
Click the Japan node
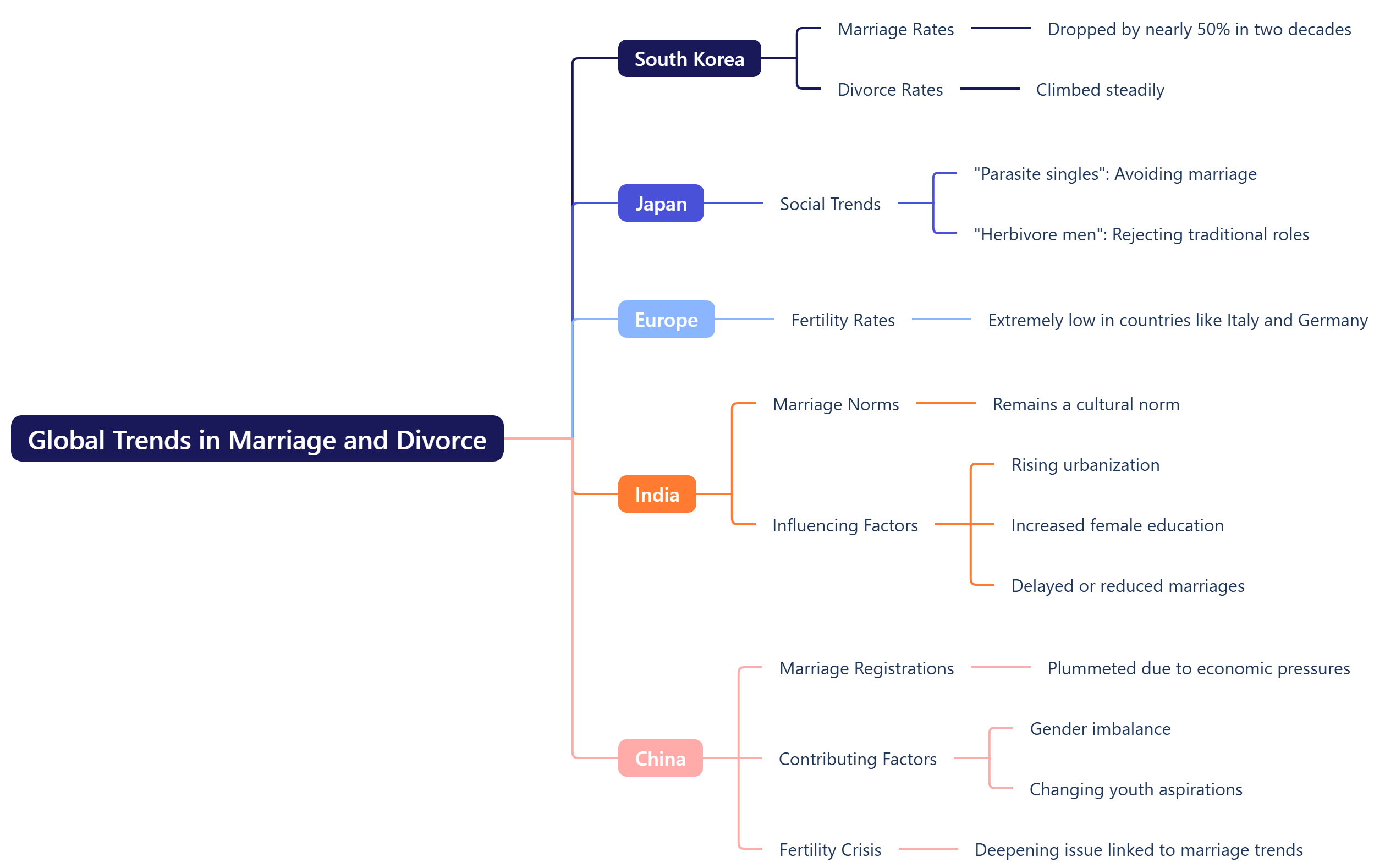coord(660,203)
